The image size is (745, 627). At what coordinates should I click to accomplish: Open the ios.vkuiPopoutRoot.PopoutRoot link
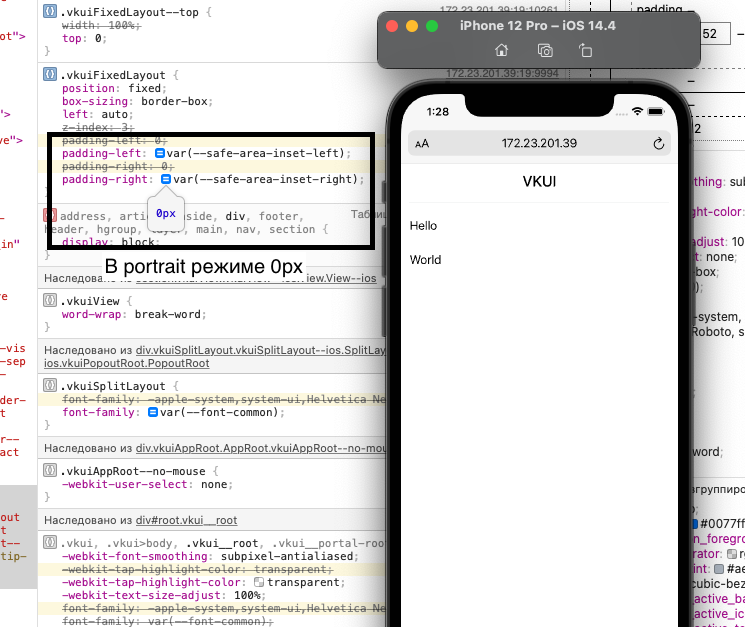tap(126, 363)
